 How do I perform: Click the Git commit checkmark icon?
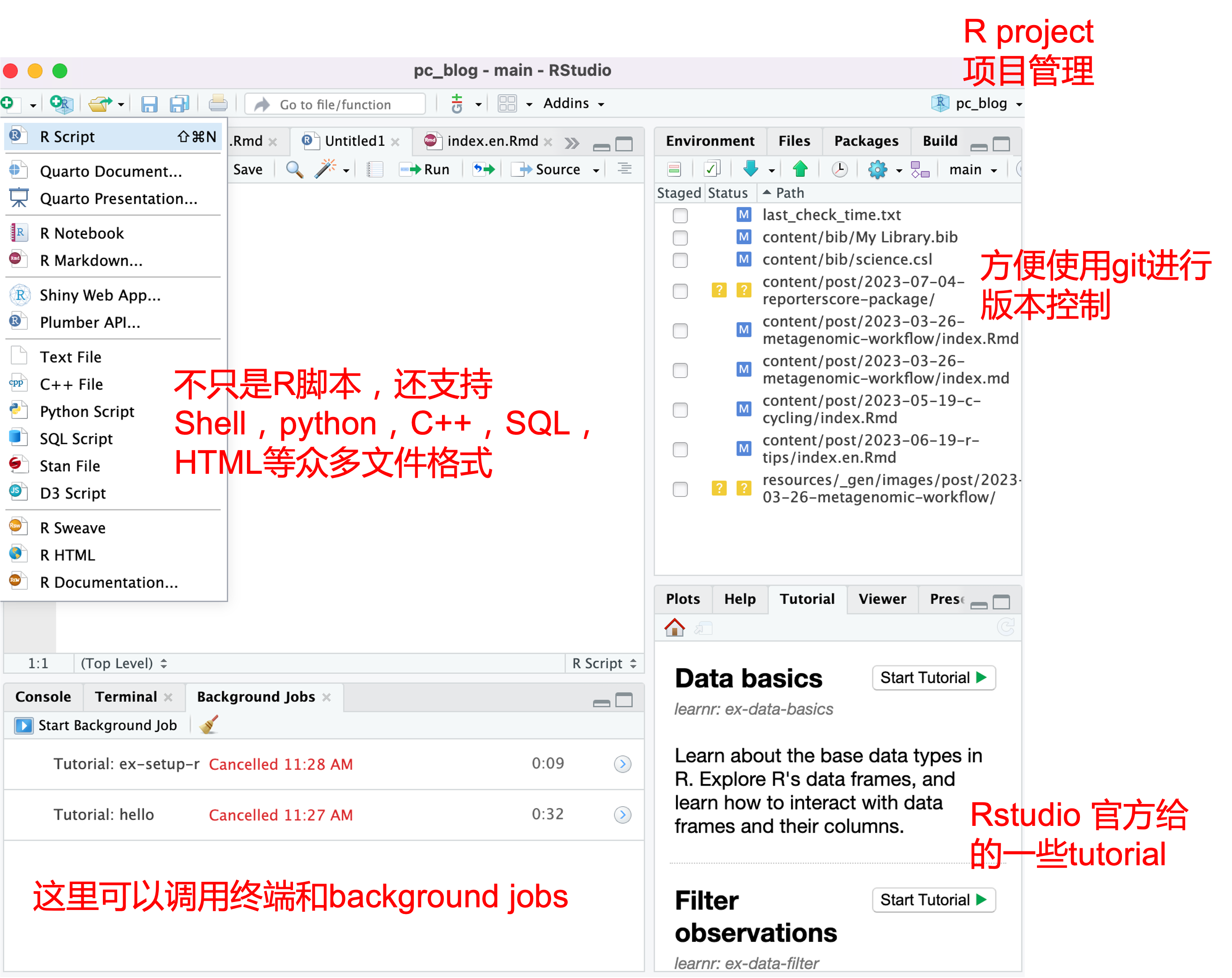pyautogui.click(x=712, y=169)
